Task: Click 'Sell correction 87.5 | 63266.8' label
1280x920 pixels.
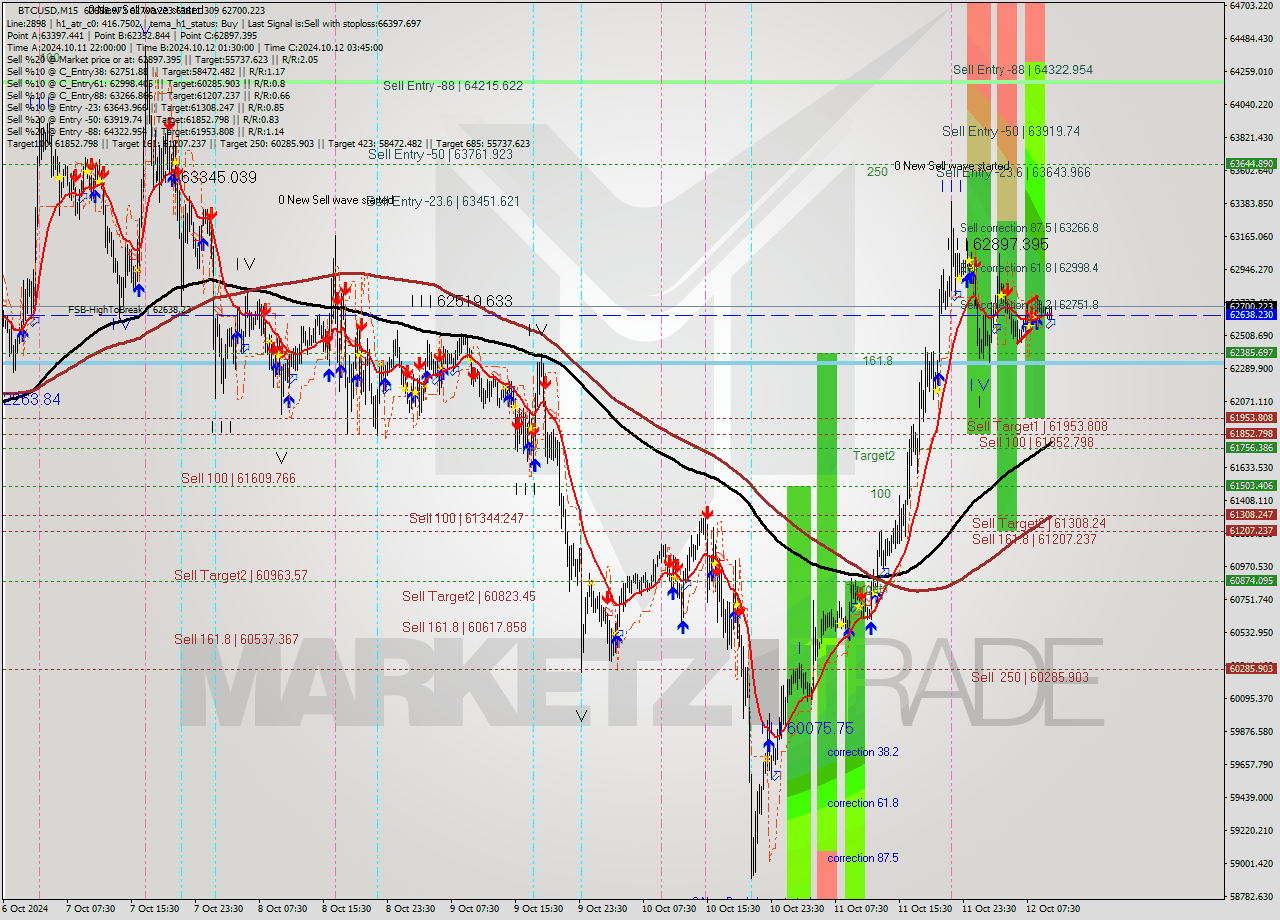Action: pos(1029,228)
